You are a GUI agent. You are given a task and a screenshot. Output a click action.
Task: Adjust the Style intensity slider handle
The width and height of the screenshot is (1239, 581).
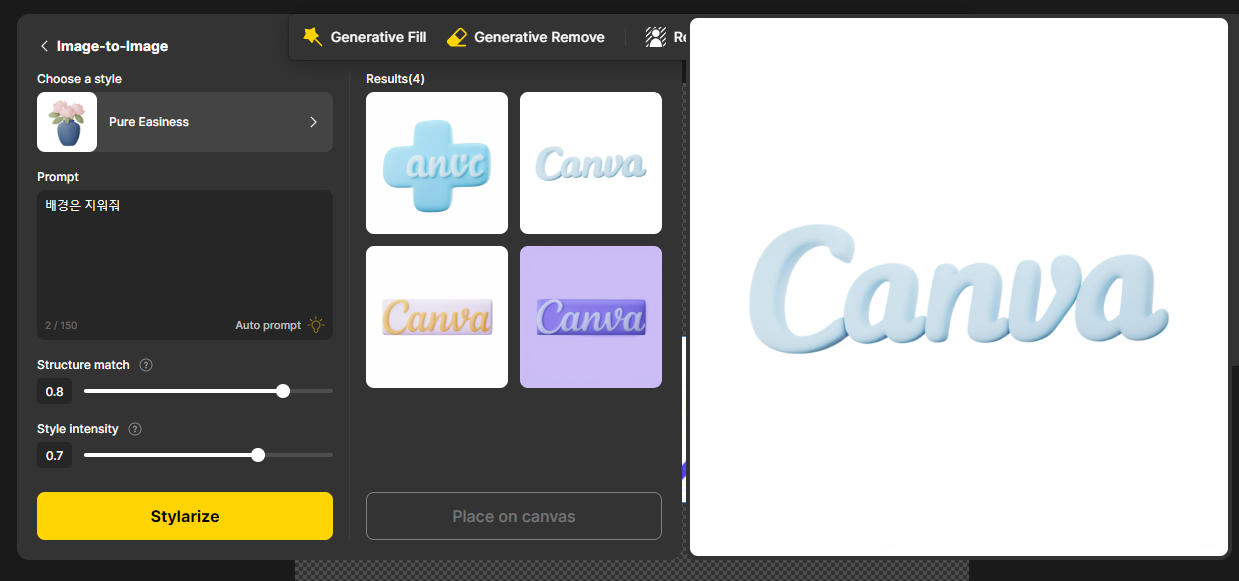coord(258,455)
